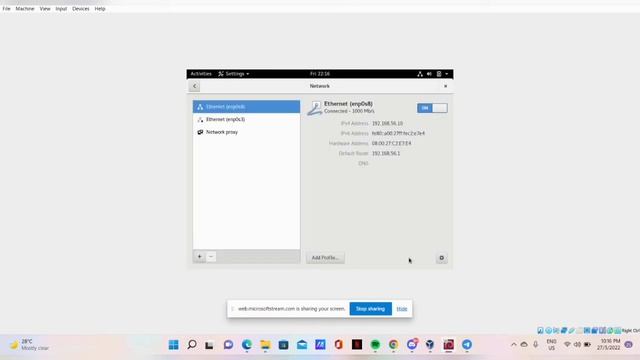The height and width of the screenshot is (360, 640).
Task: Open the VirtualBox File menu
Action: [7, 9]
